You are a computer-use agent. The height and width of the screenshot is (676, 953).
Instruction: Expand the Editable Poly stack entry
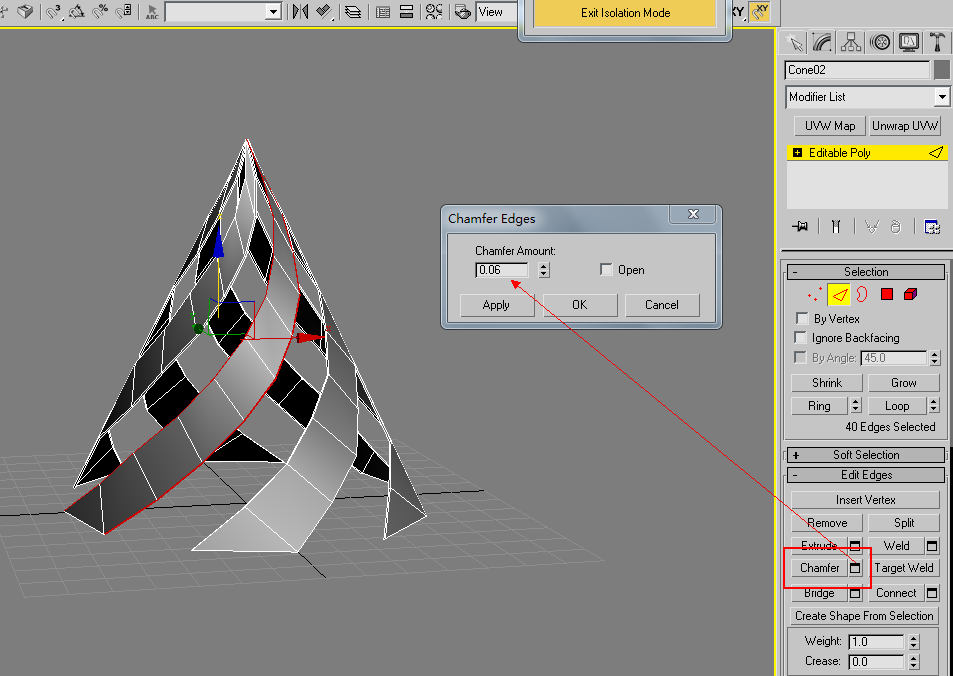797,153
